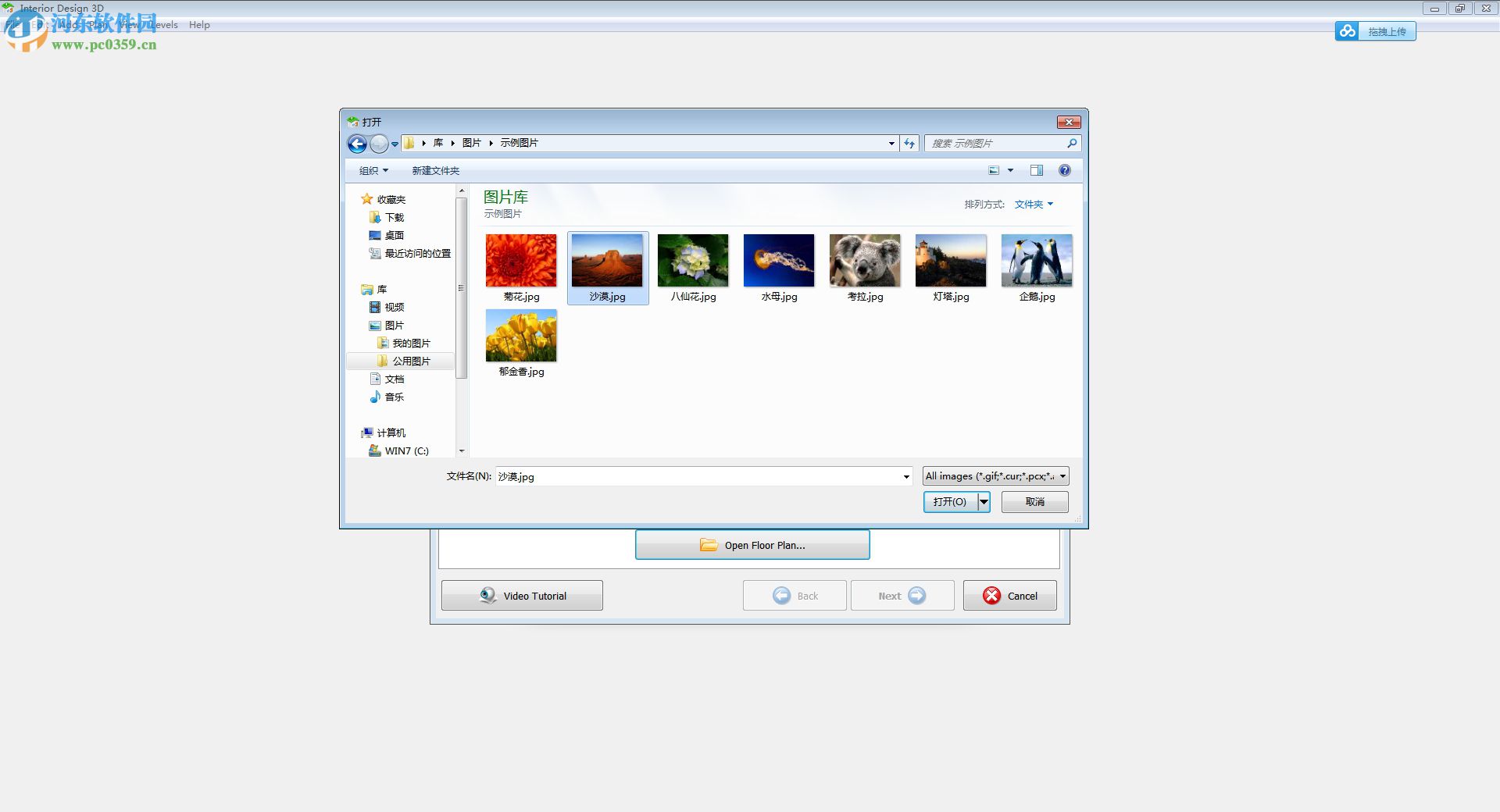Open the 组织 dropdown menu

(373, 171)
